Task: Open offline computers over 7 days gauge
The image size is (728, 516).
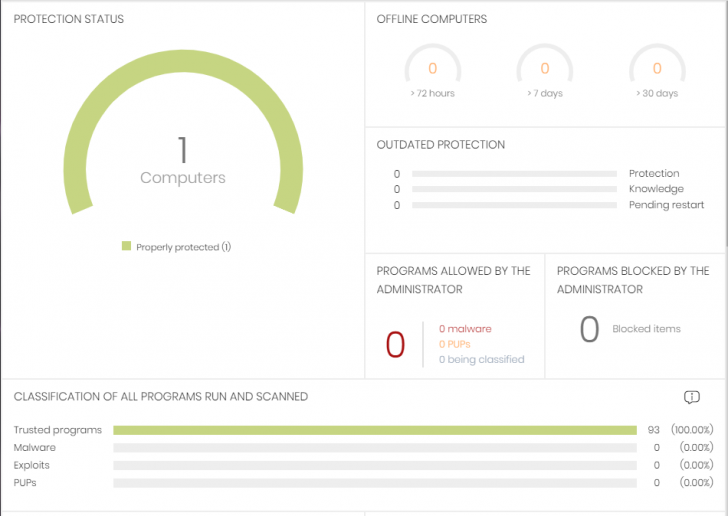Action: pos(545,63)
